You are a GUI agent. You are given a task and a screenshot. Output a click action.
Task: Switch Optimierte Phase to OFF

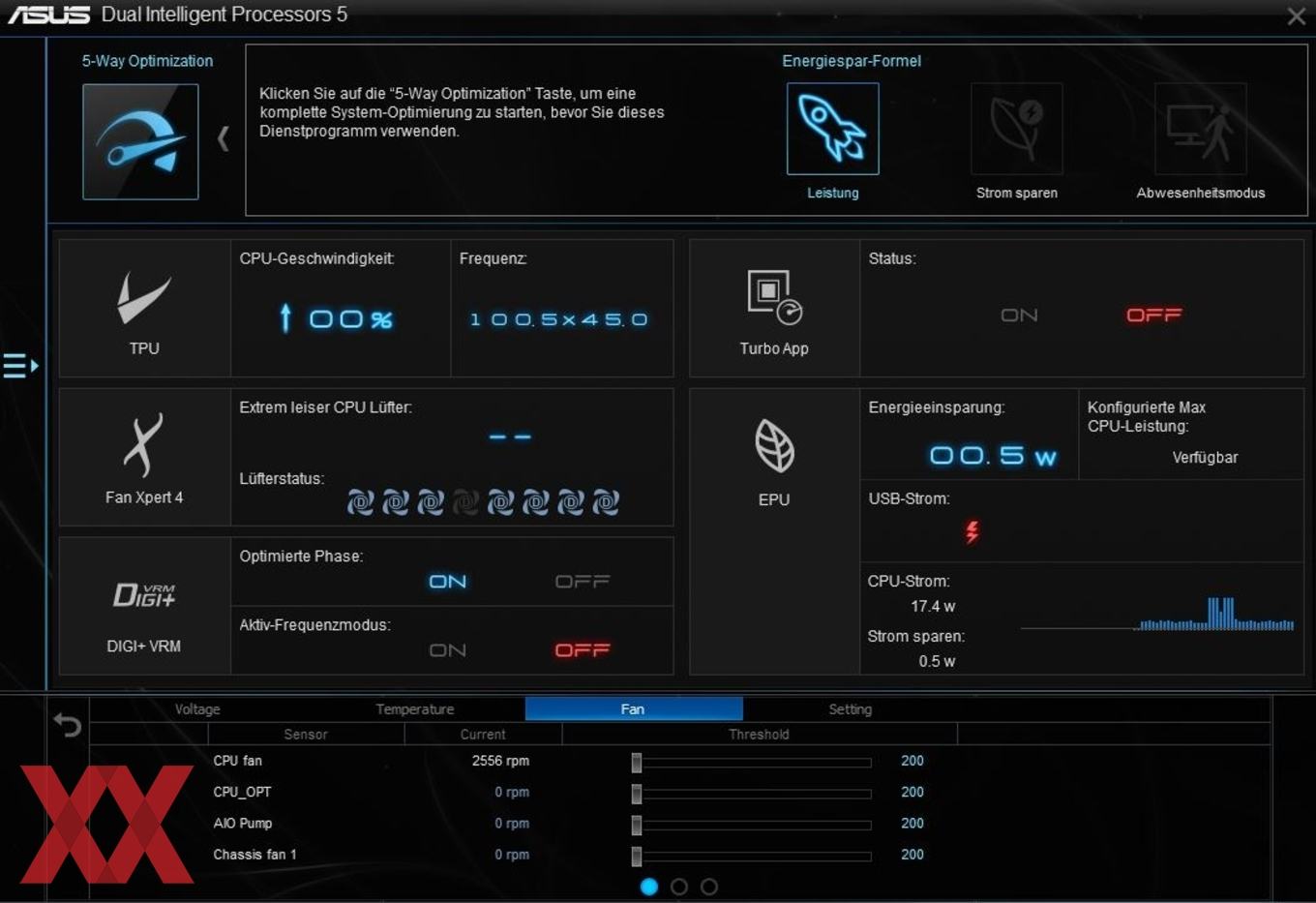click(x=583, y=582)
